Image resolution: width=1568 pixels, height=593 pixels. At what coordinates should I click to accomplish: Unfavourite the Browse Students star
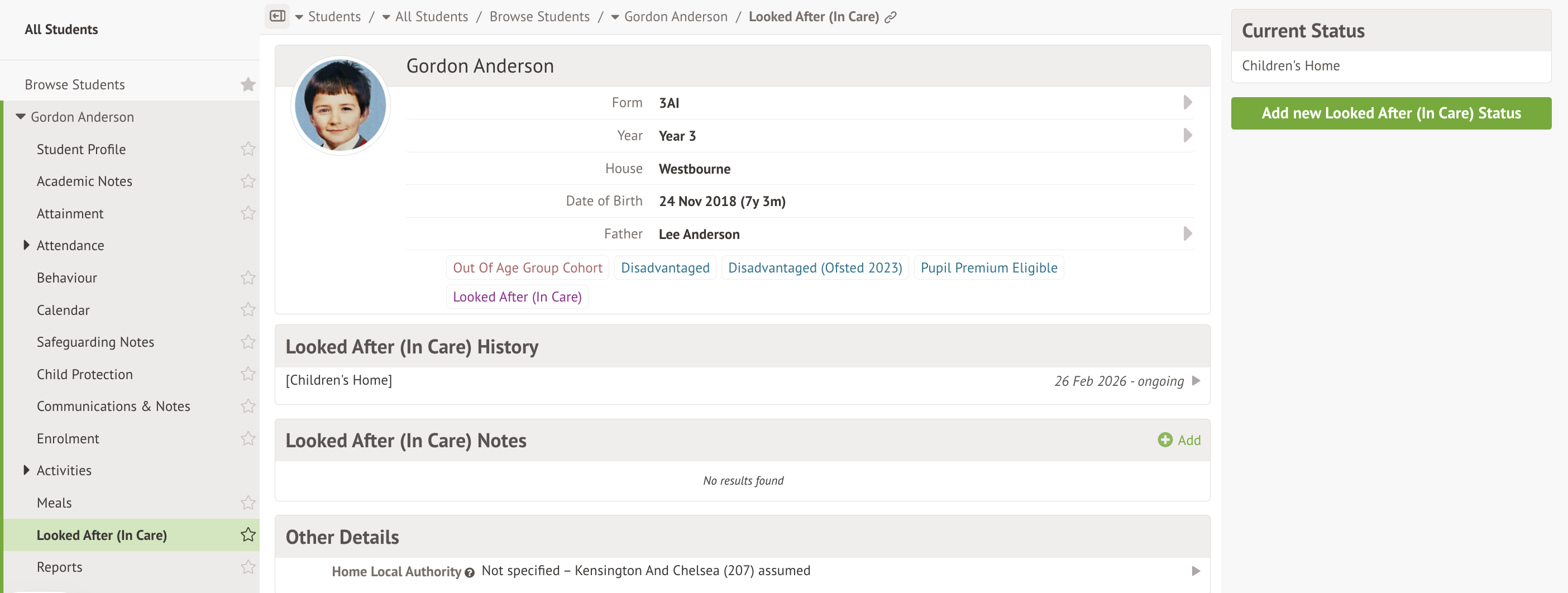point(248,85)
